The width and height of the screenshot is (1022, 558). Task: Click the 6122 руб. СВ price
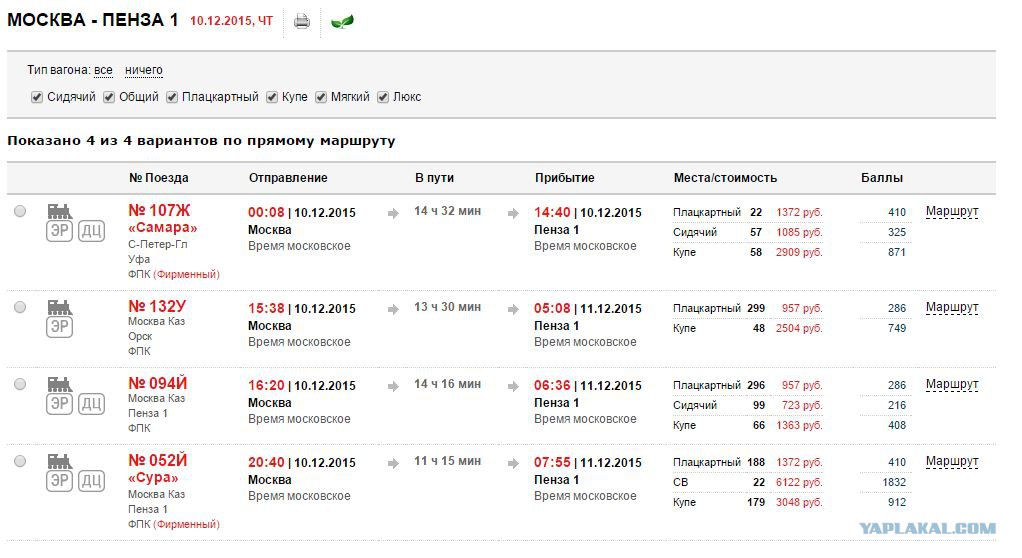799,482
